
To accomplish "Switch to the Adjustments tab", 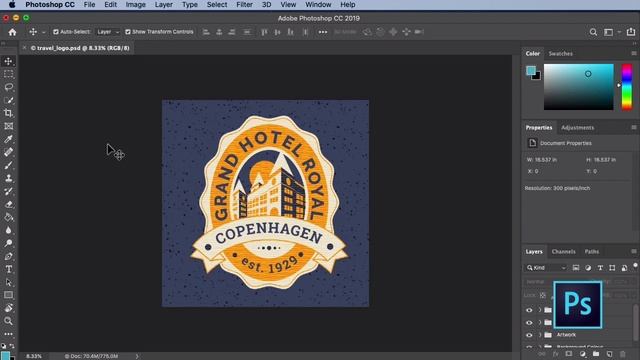I will coord(577,128).
